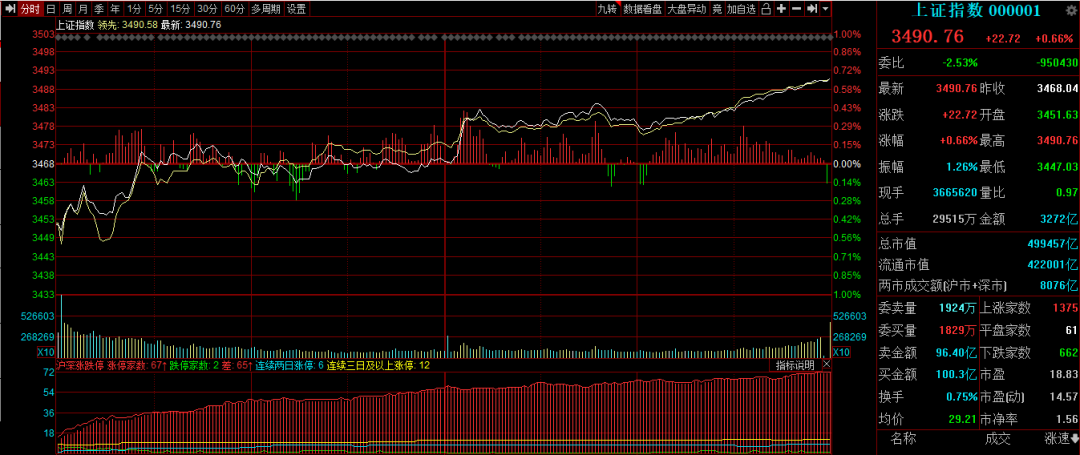The width and height of the screenshot is (1080, 455).
Task: Add index to watchlist via 加自选
Action: point(742,9)
